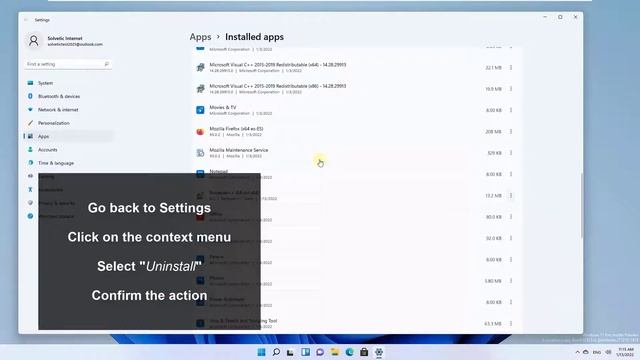Open three-dot menu beside 92.0 KB app

click(511, 238)
